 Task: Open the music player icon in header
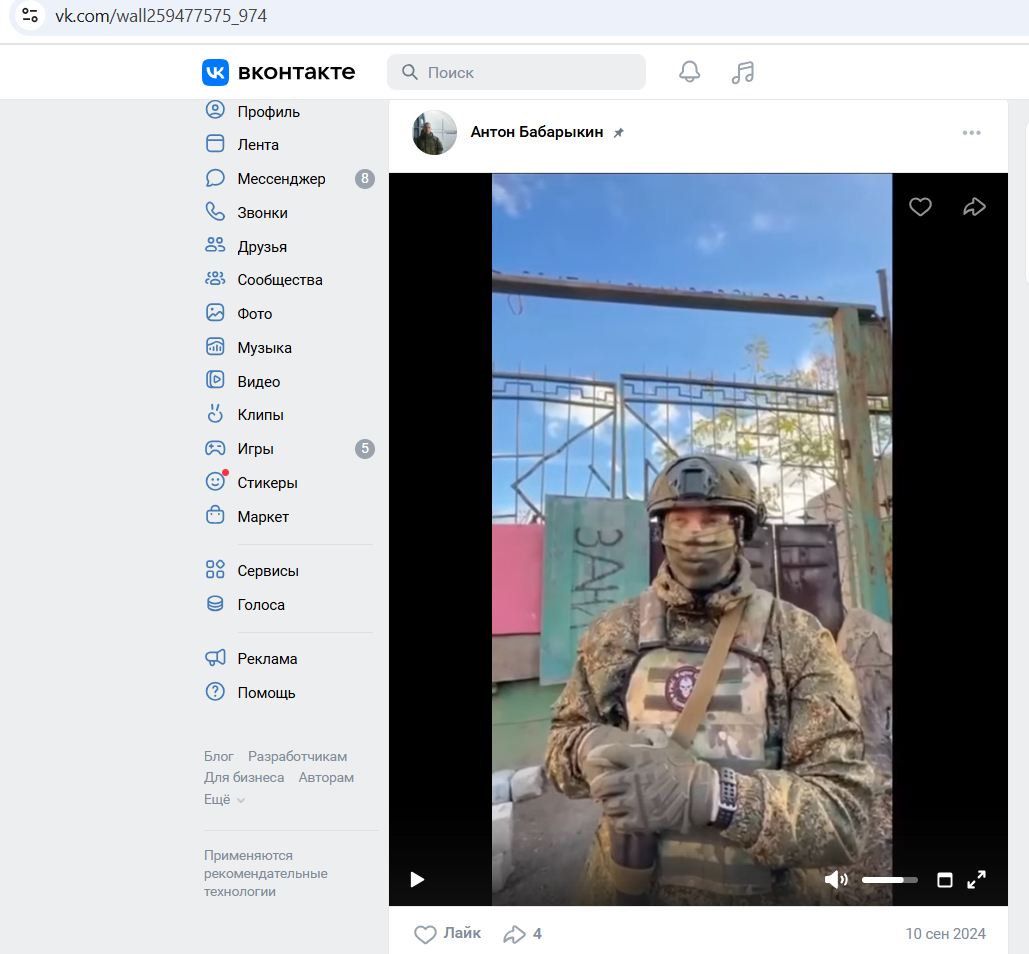coord(742,72)
